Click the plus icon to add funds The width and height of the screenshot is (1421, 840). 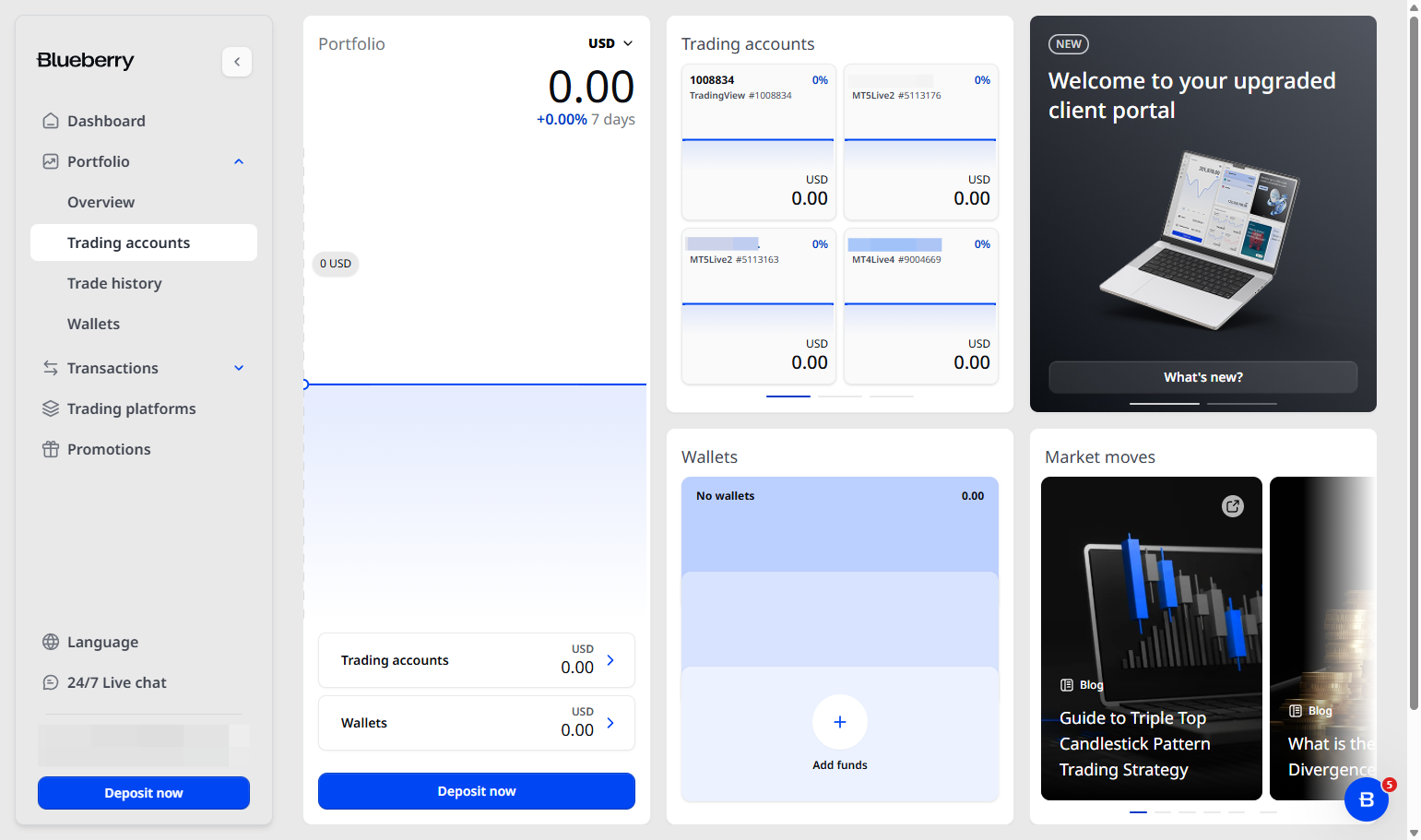point(840,722)
